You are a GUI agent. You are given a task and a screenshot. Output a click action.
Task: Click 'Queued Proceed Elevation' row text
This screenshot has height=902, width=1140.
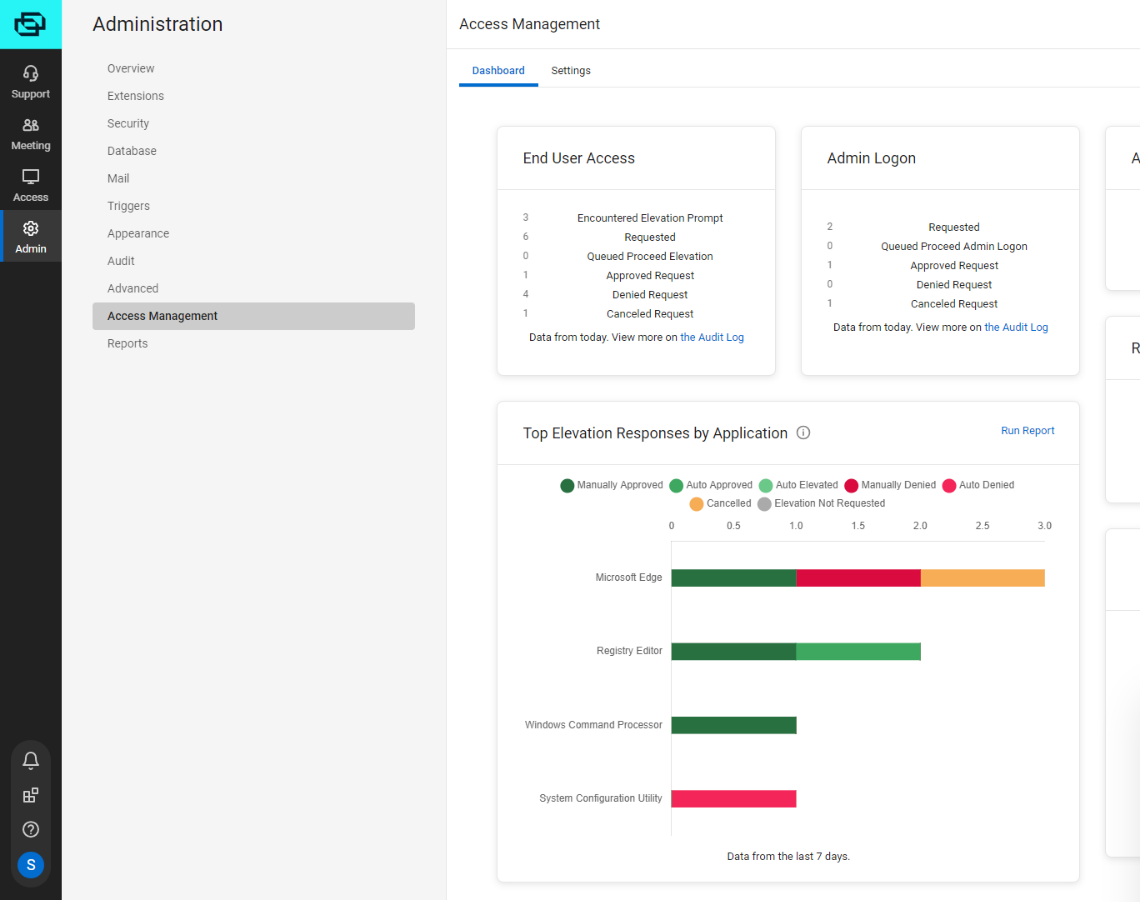point(650,257)
